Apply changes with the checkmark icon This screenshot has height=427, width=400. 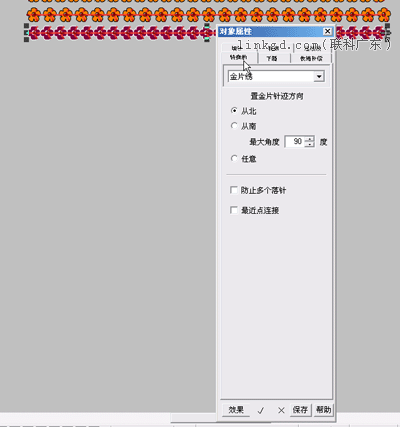pyautogui.click(x=261, y=410)
